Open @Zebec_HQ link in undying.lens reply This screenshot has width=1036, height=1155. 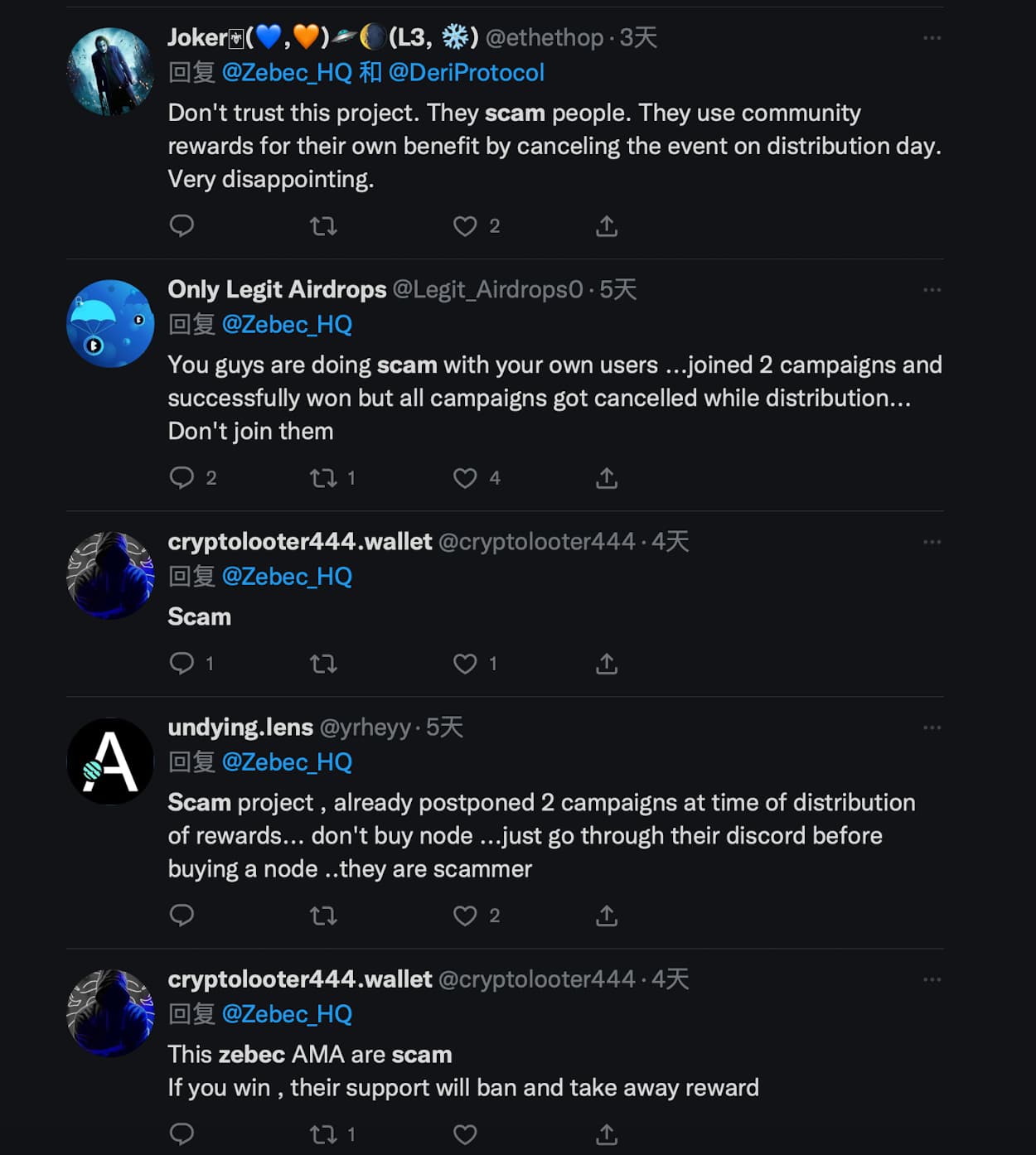click(287, 762)
